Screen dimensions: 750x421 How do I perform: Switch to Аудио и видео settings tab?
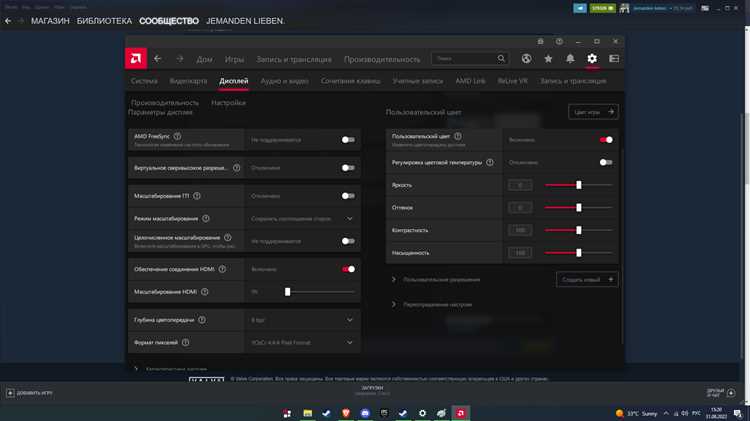[285, 81]
